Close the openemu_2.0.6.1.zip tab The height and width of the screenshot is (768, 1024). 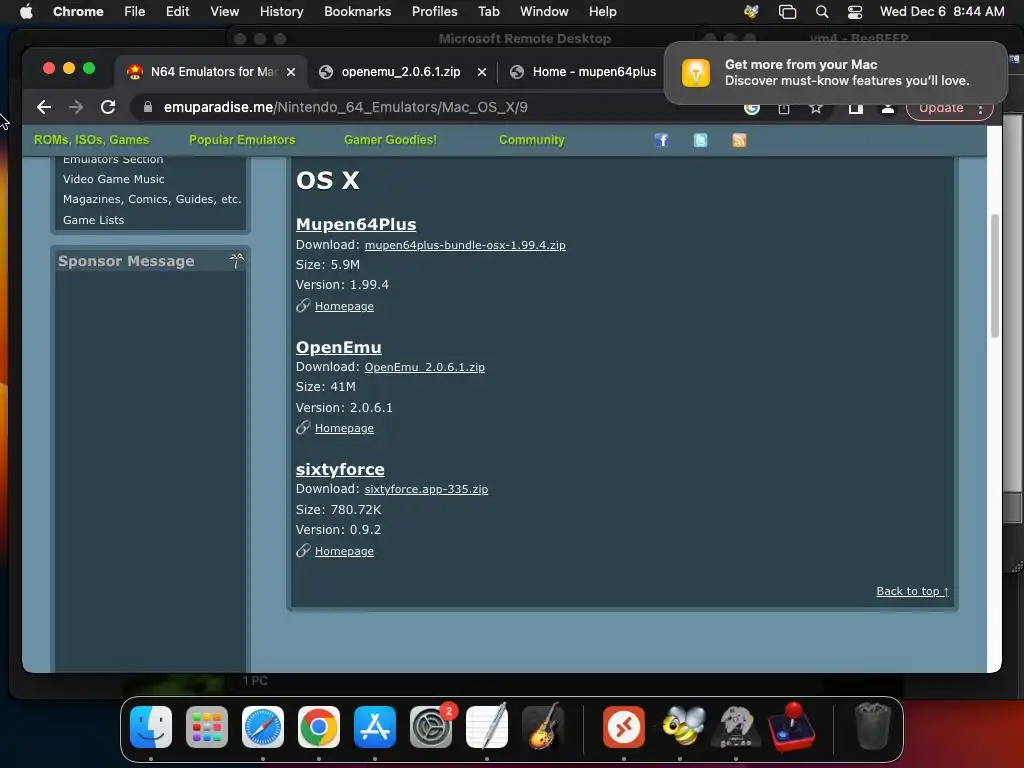point(482,72)
